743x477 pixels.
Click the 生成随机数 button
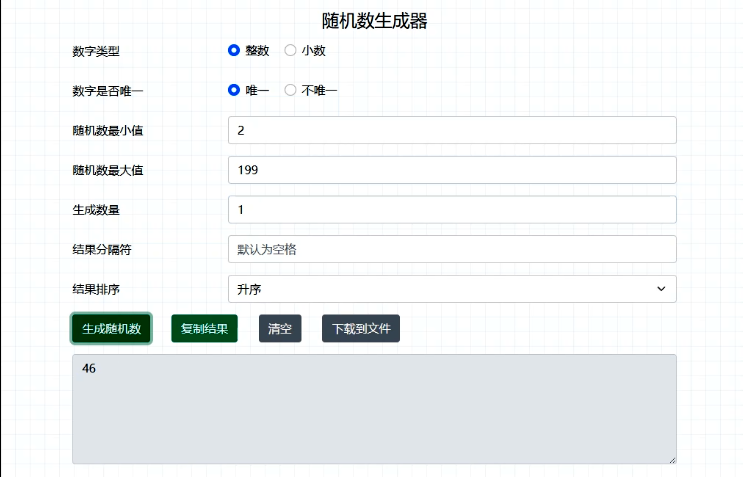coord(111,328)
